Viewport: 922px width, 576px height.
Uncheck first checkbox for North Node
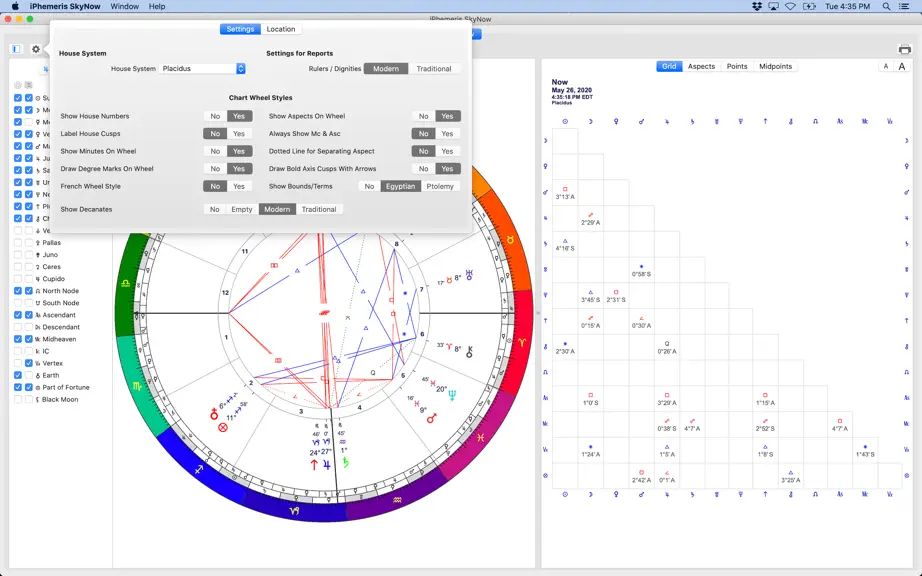(18, 291)
